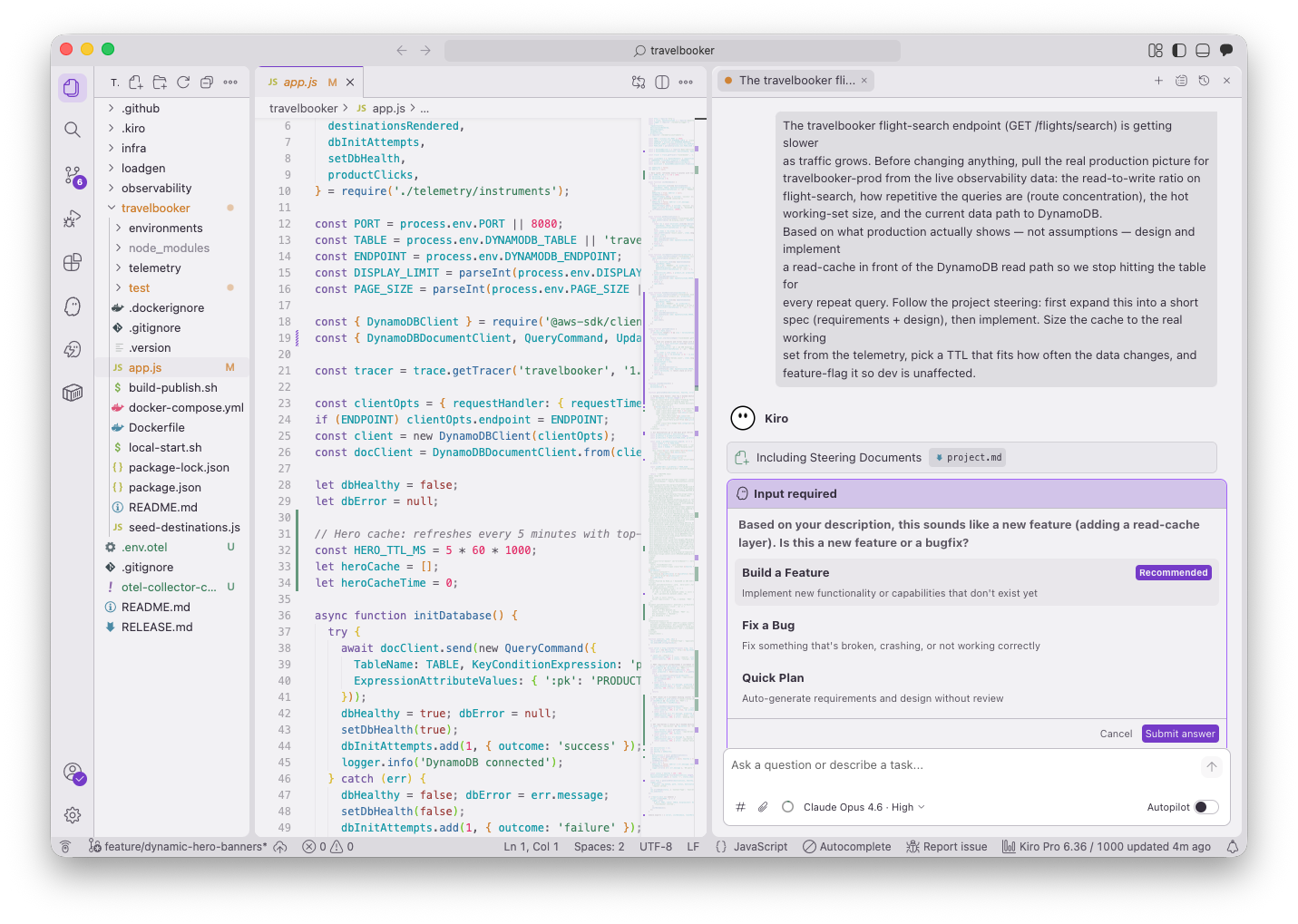Open RELEASE.md file

(172, 627)
